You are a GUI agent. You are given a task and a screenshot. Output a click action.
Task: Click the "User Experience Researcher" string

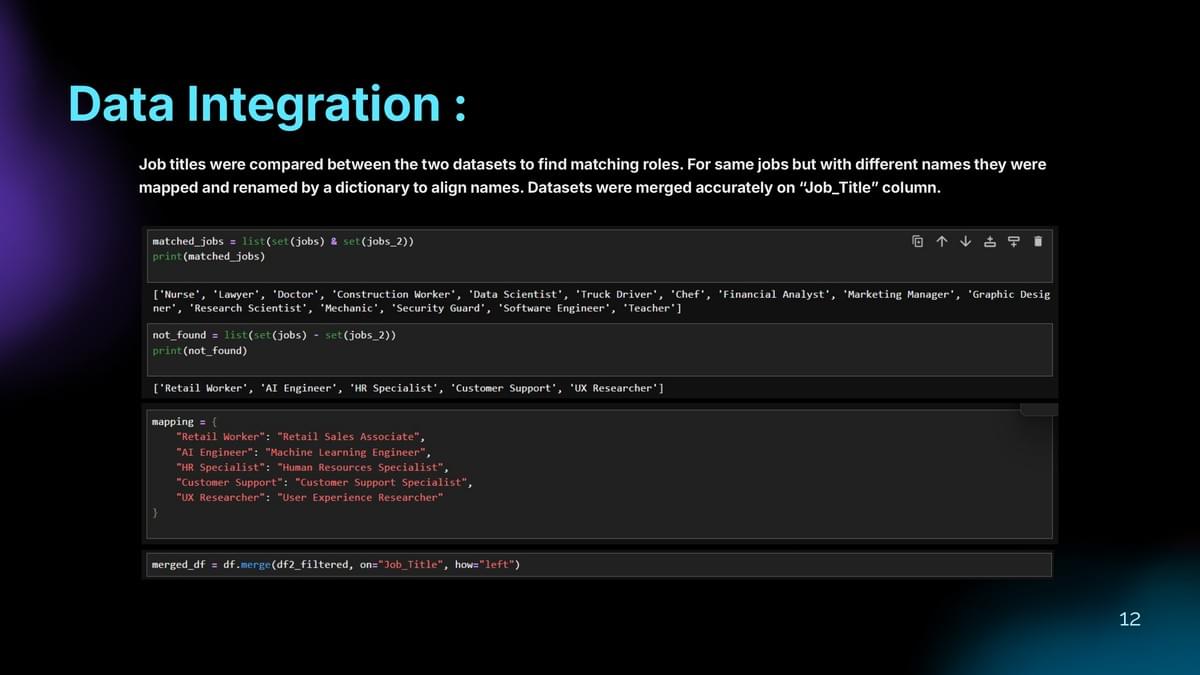(x=360, y=497)
